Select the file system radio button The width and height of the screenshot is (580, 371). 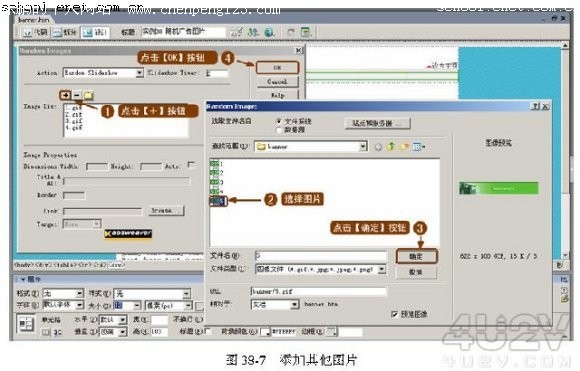pos(279,121)
